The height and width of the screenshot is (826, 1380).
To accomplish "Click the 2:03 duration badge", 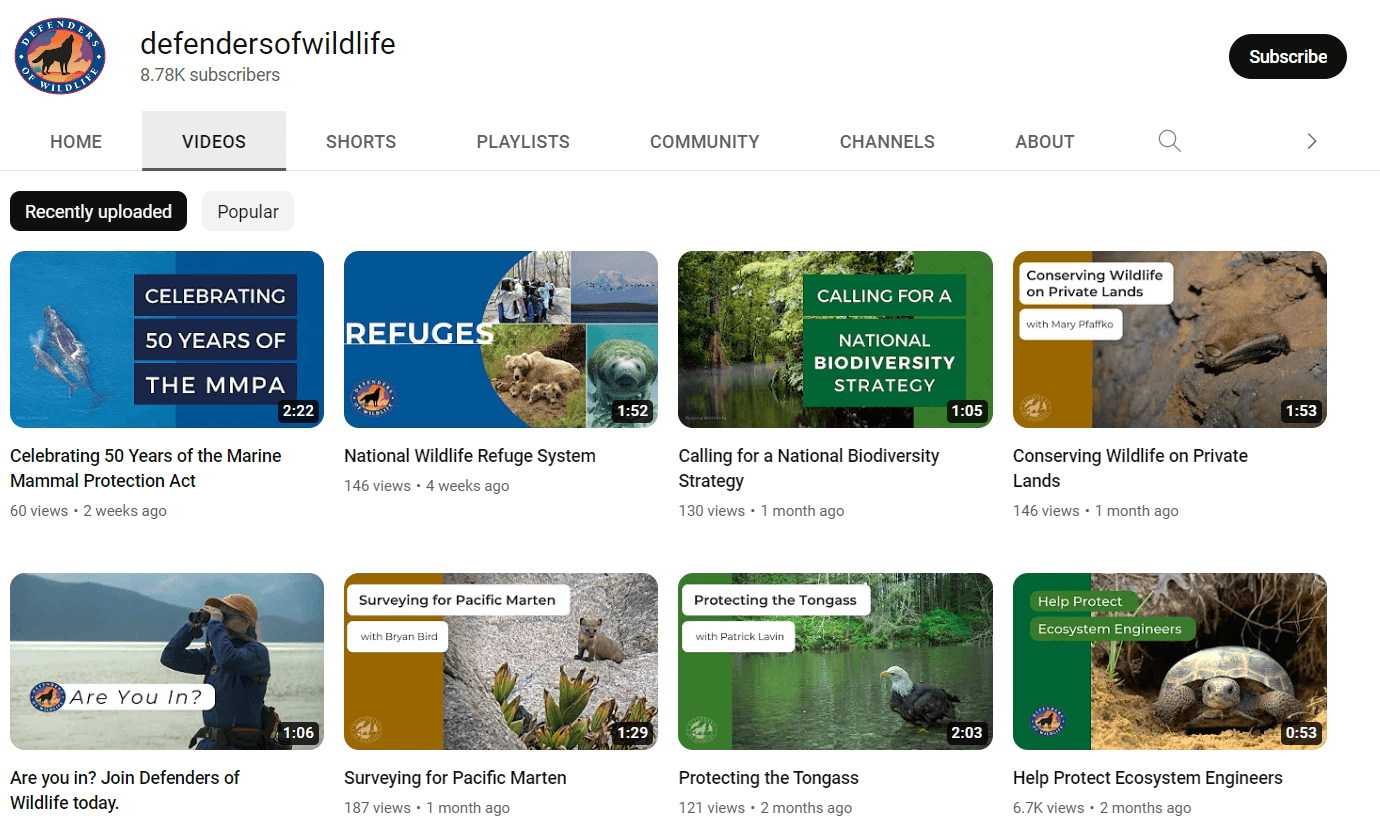I will click(x=967, y=732).
